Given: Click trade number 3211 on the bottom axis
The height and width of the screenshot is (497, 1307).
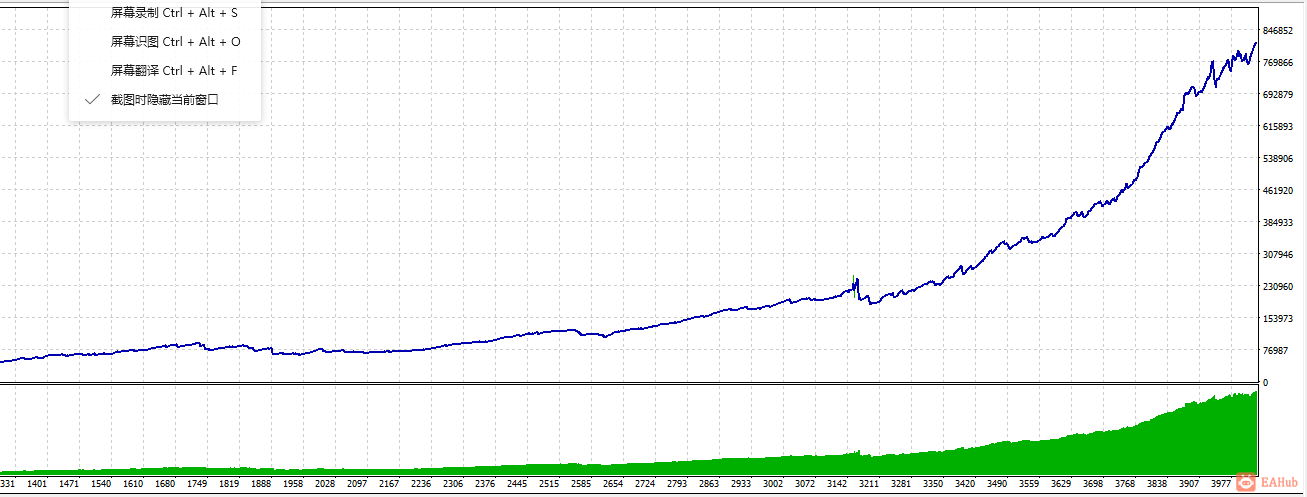Looking at the screenshot, I should (869, 484).
